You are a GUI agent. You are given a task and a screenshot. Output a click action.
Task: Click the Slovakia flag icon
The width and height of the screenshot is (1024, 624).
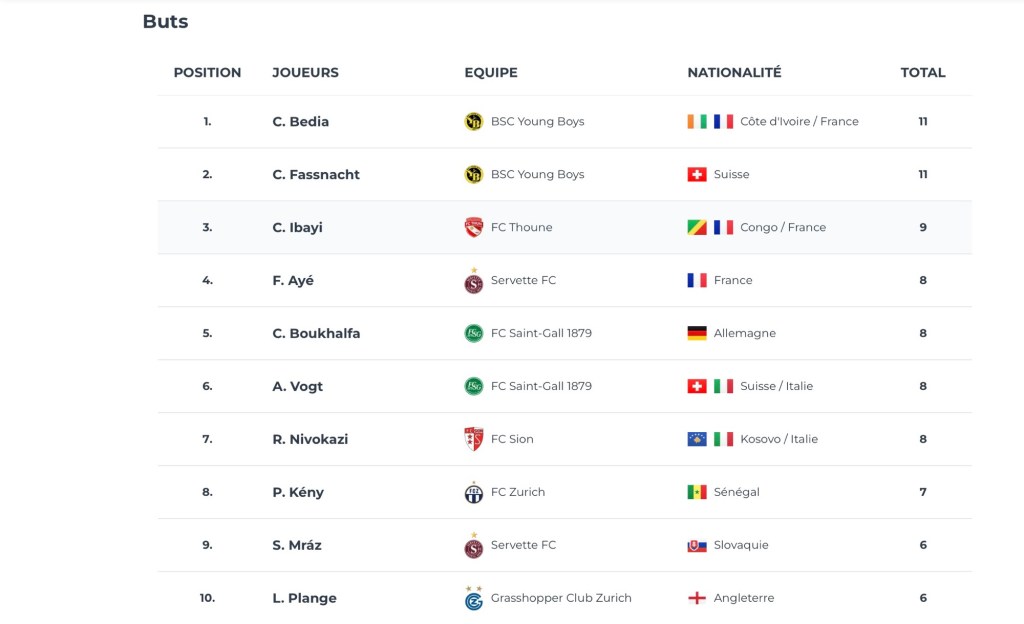coord(697,546)
